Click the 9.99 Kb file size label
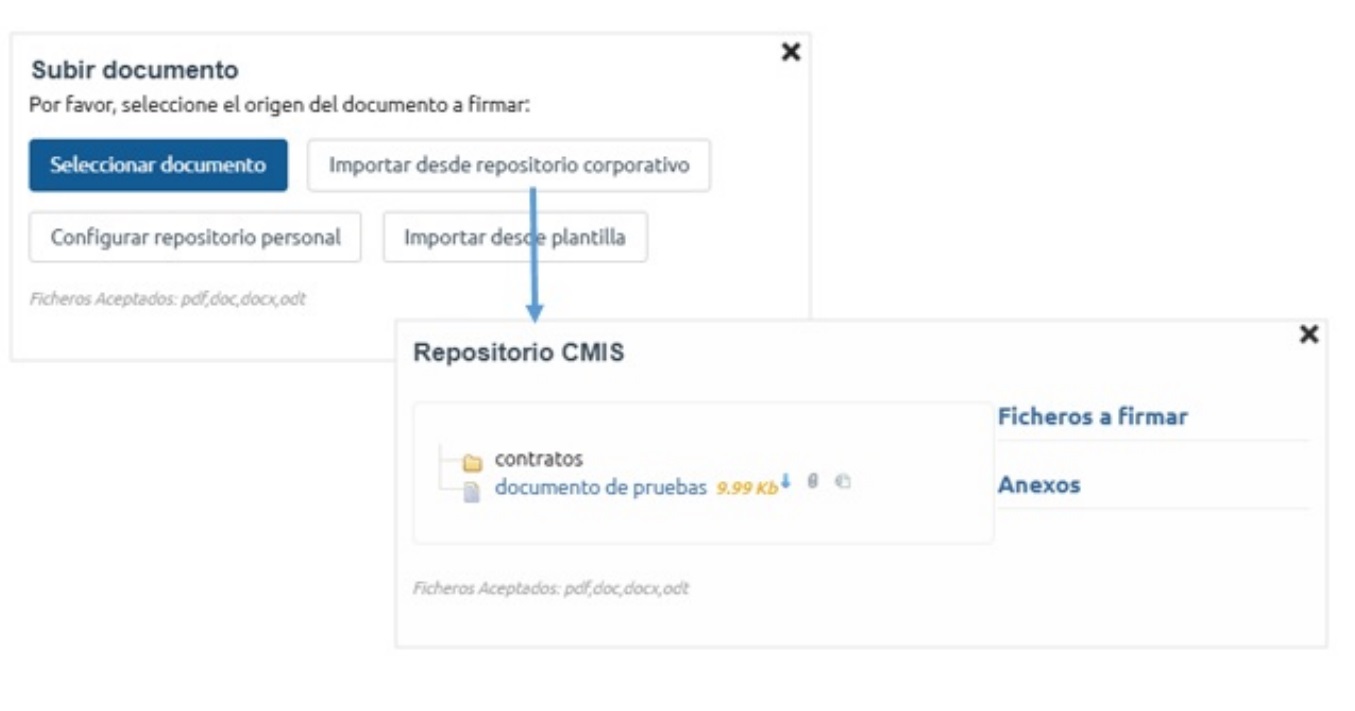 coord(747,489)
